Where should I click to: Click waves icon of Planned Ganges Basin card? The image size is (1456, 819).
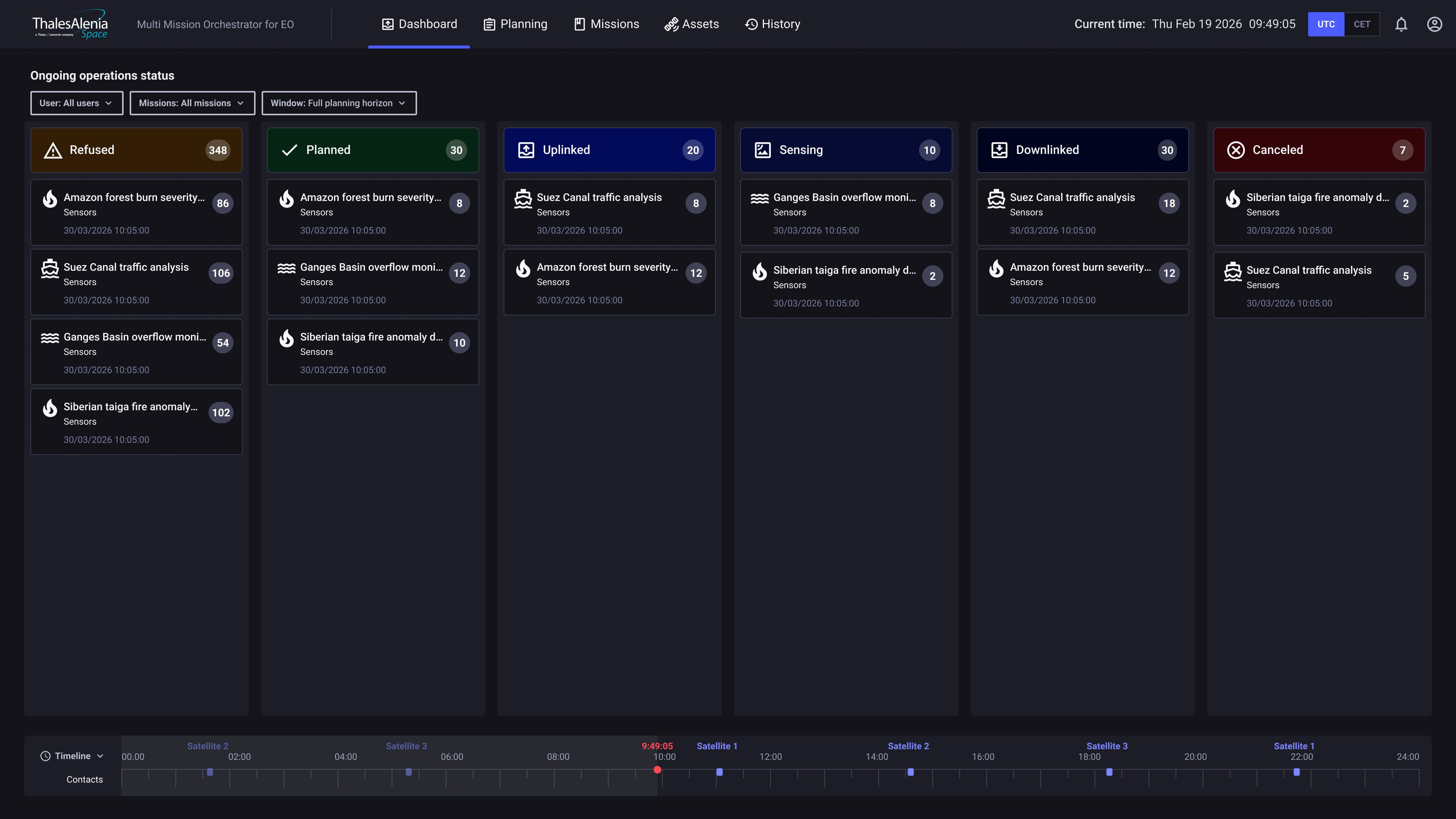coord(287,268)
